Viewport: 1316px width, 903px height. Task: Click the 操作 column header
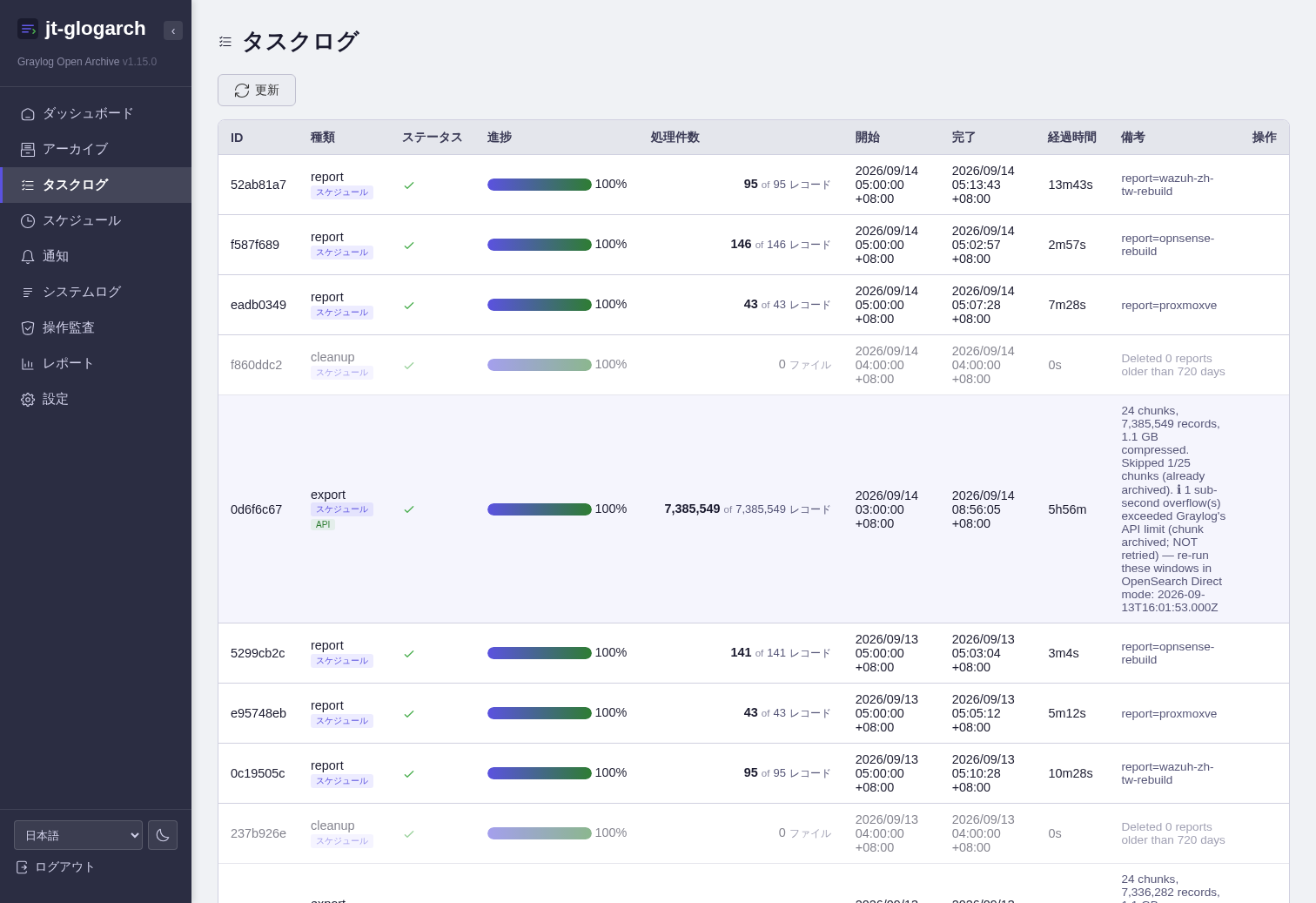pos(1265,138)
